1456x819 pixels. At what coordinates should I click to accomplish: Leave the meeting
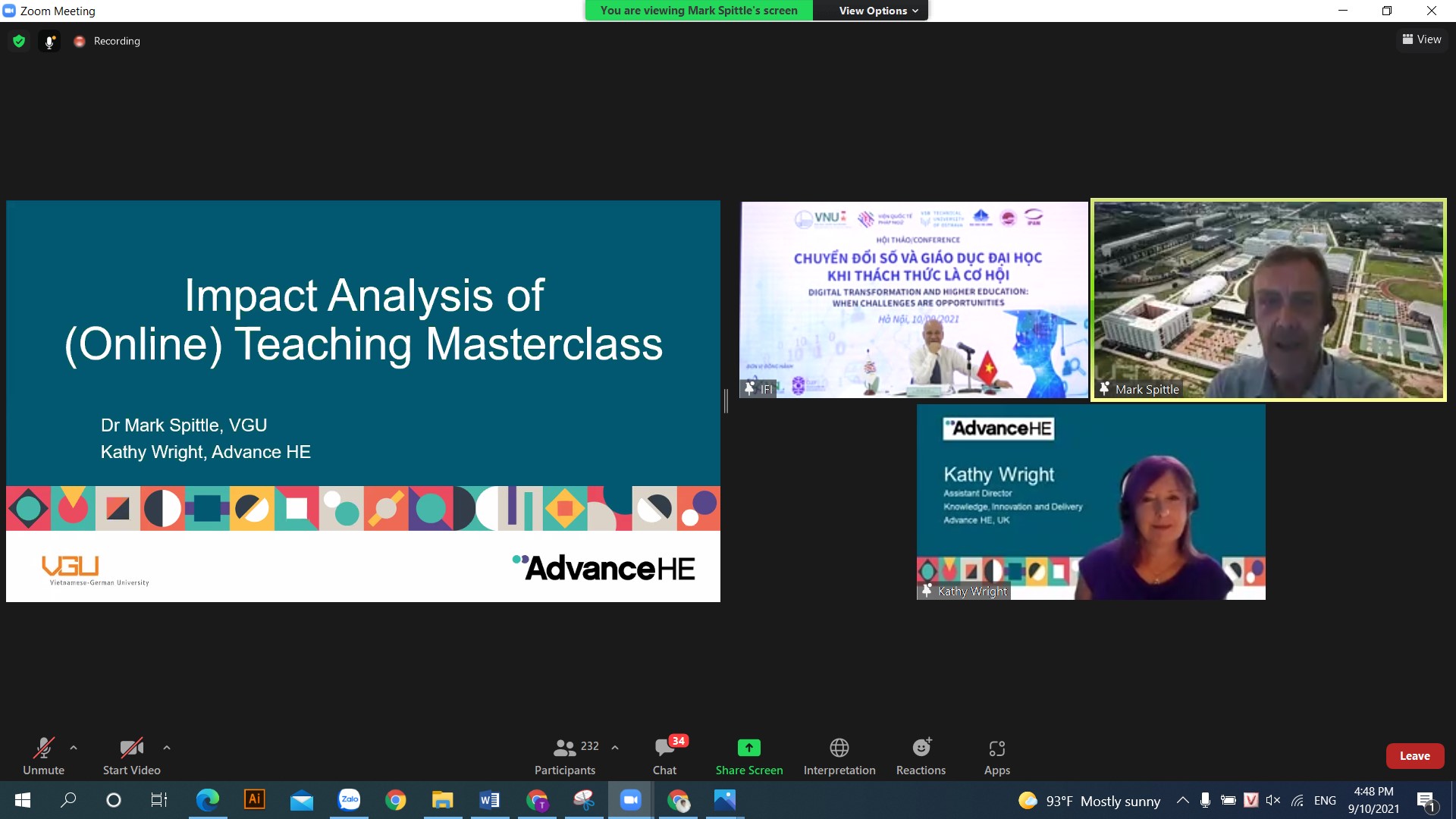pos(1415,756)
